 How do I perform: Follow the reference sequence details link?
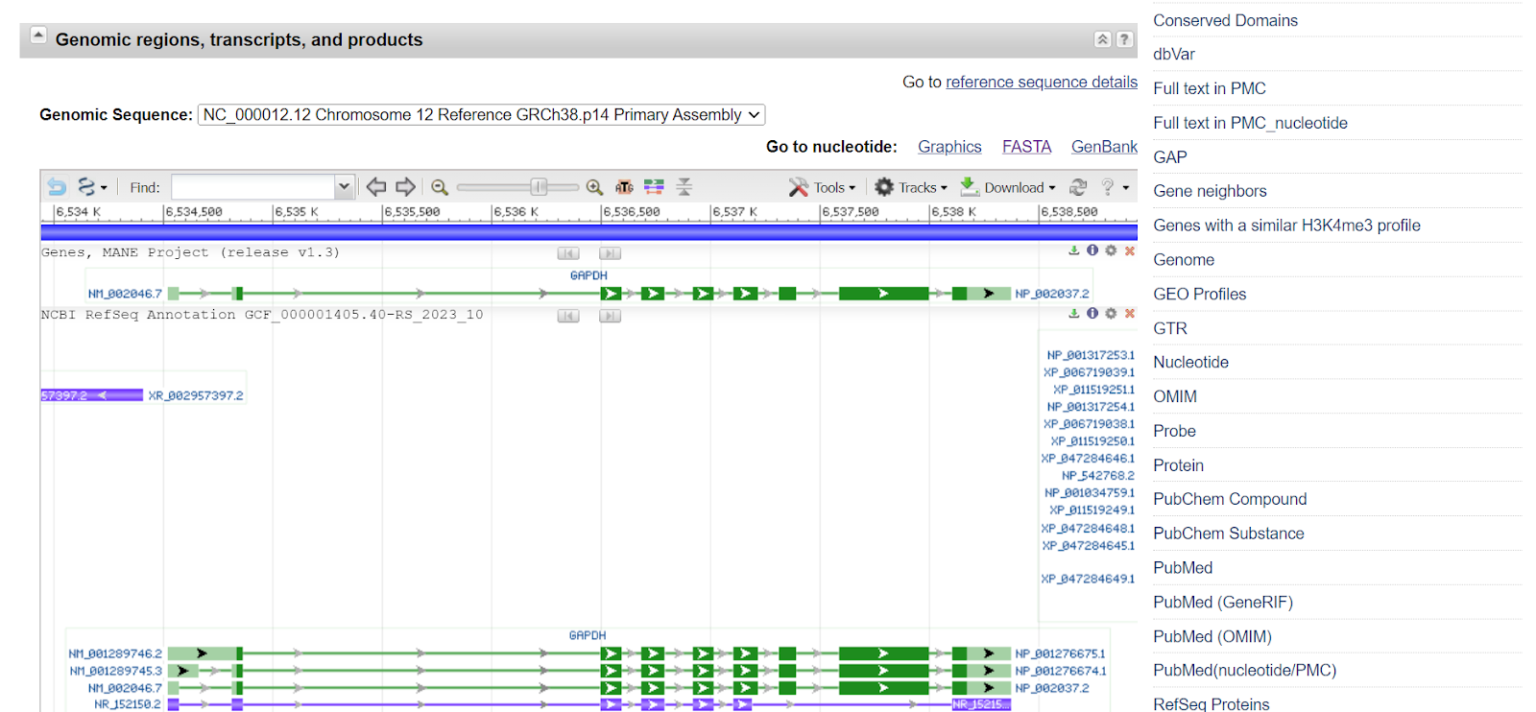[1041, 82]
